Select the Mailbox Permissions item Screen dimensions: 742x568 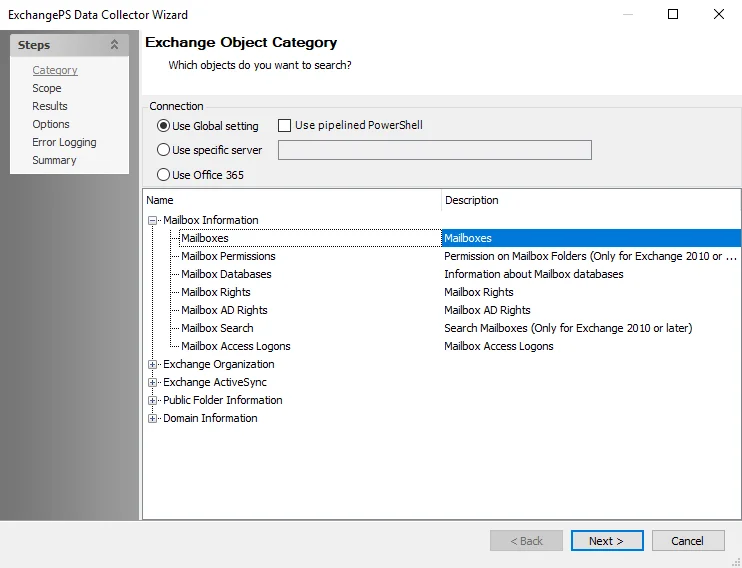228,256
